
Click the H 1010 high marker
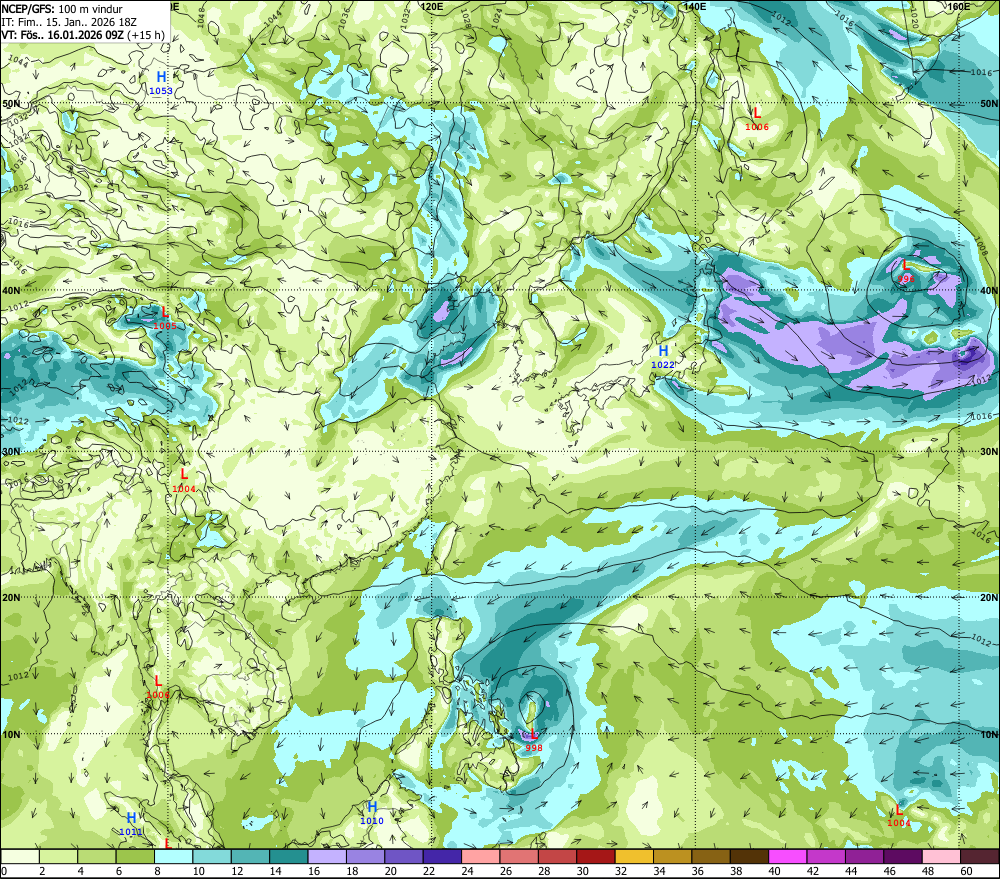[372, 813]
